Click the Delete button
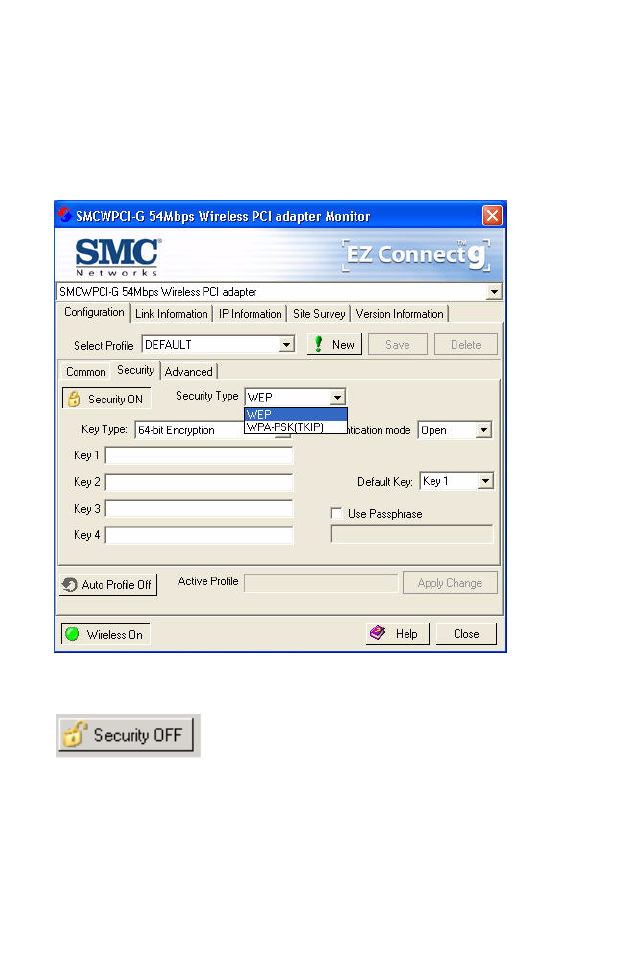The image size is (630, 967). click(466, 344)
